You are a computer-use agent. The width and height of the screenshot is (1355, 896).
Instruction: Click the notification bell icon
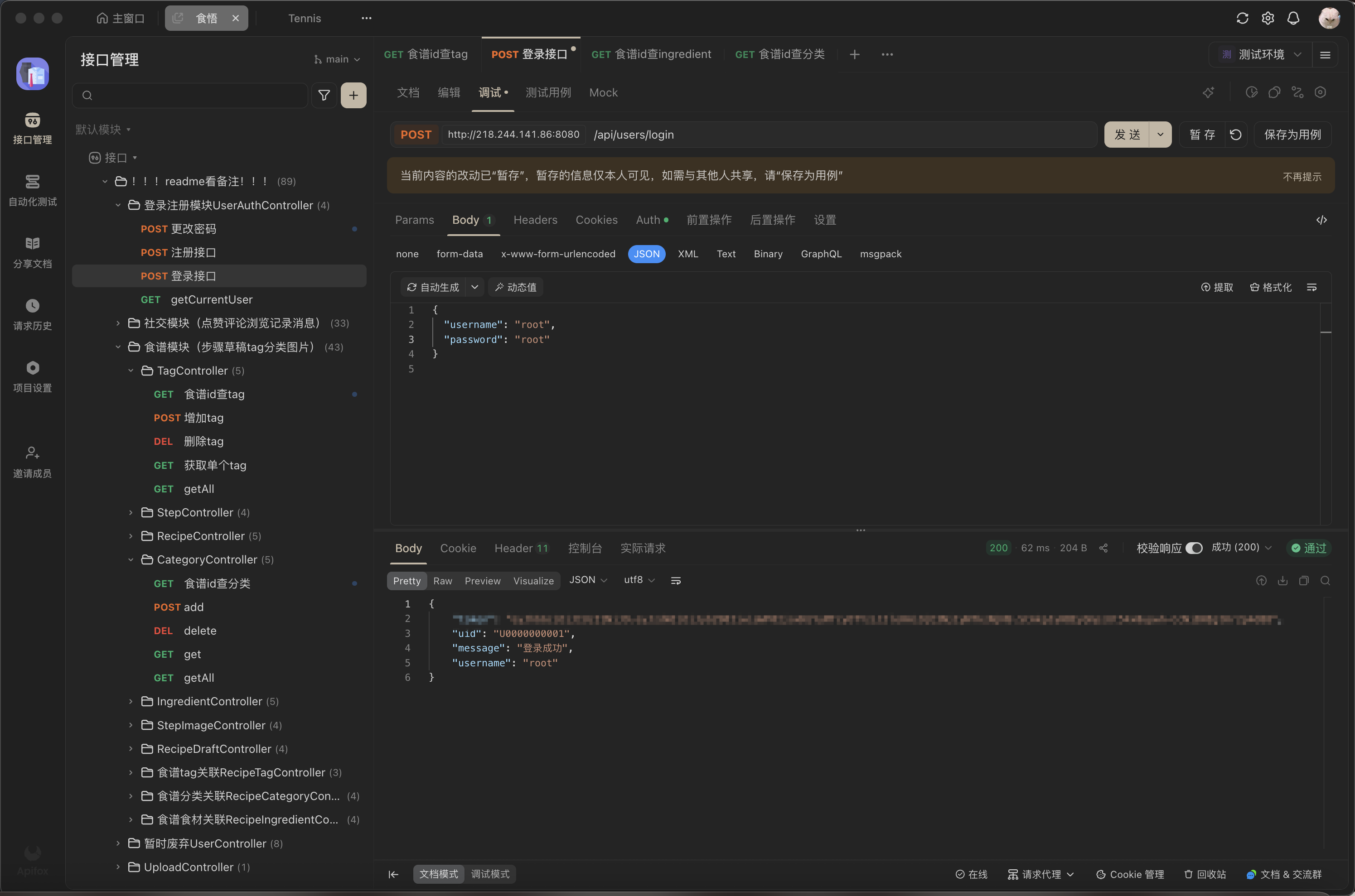coord(1293,18)
